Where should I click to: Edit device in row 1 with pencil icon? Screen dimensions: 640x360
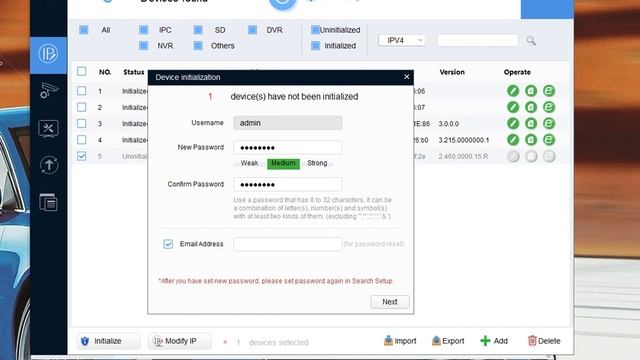point(513,91)
